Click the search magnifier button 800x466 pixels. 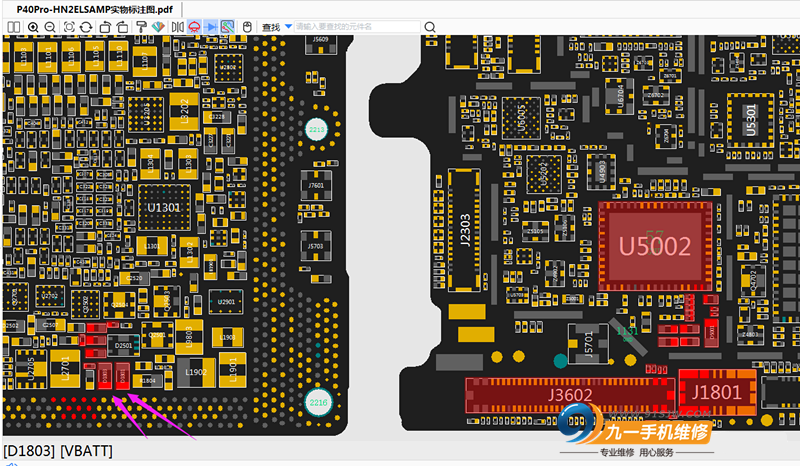click(430, 27)
